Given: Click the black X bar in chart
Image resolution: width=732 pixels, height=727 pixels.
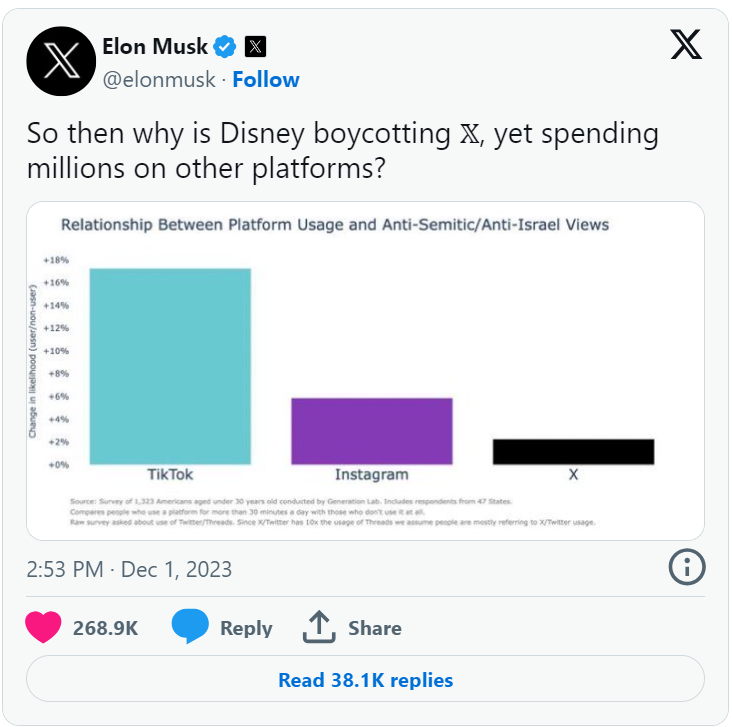Looking at the screenshot, I should coord(574,452).
